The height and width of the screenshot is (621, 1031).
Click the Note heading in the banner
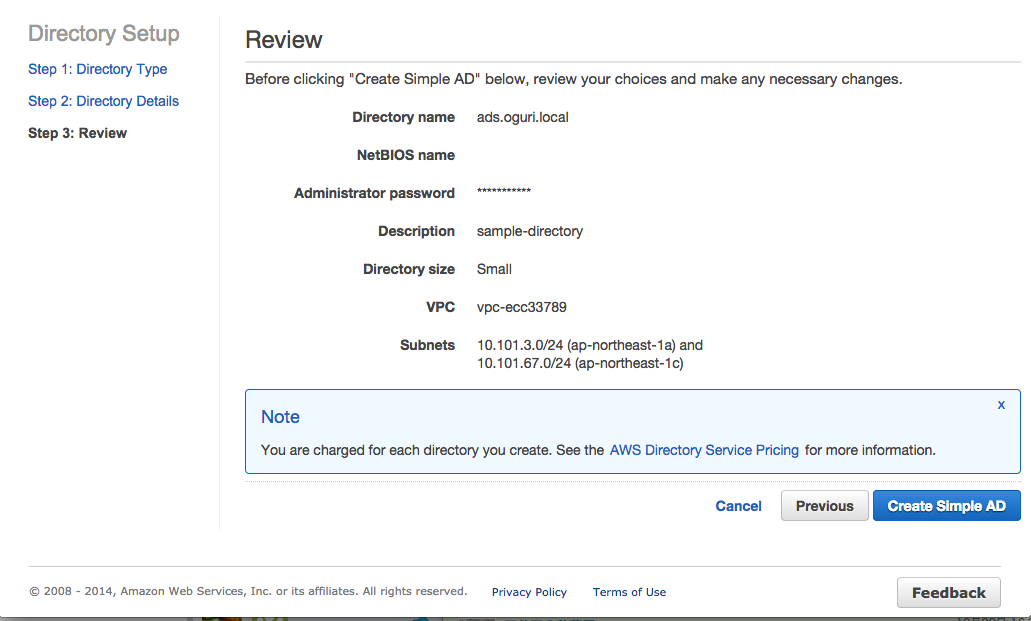pyautogui.click(x=280, y=417)
